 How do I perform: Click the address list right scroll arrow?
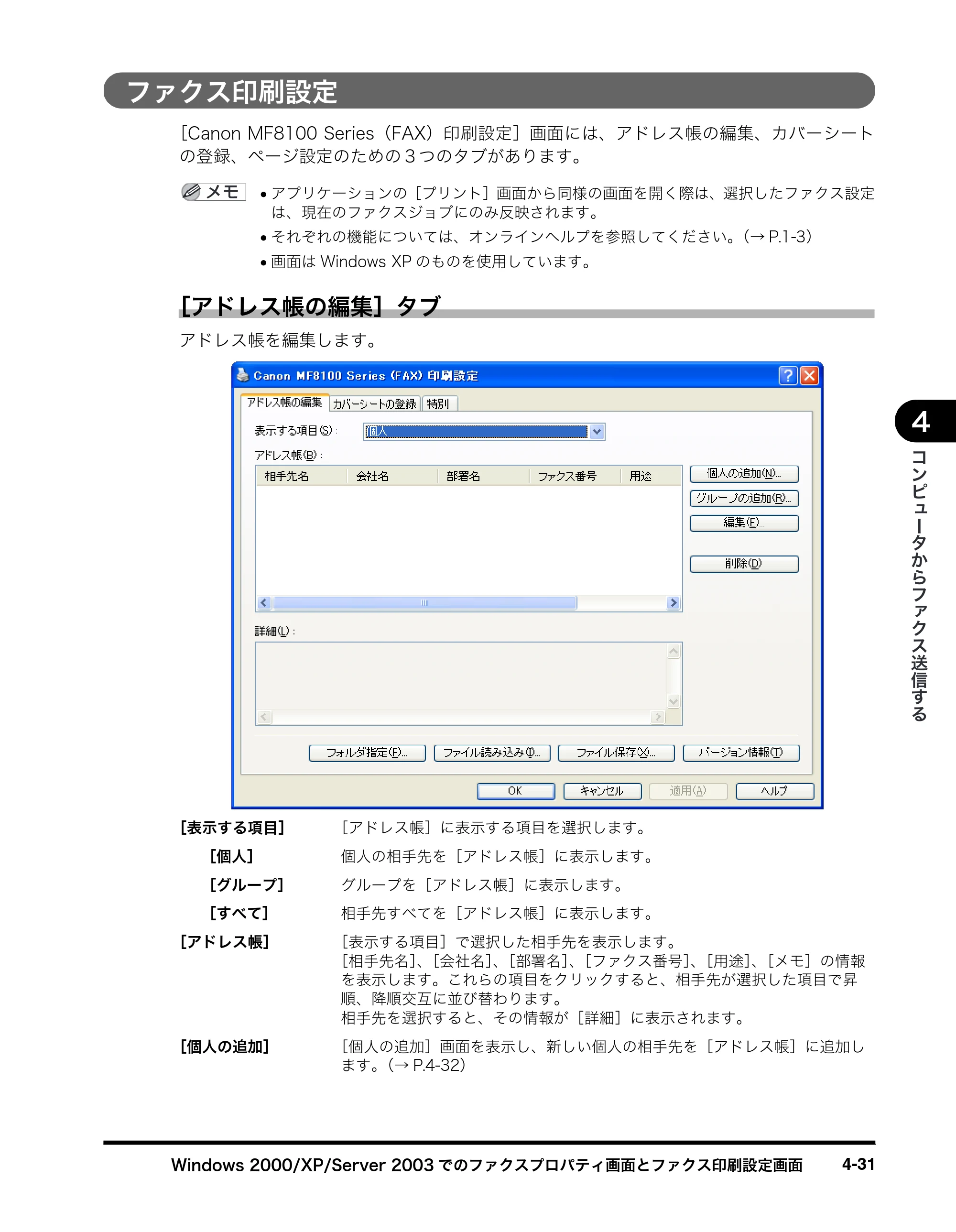click(x=673, y=603)
